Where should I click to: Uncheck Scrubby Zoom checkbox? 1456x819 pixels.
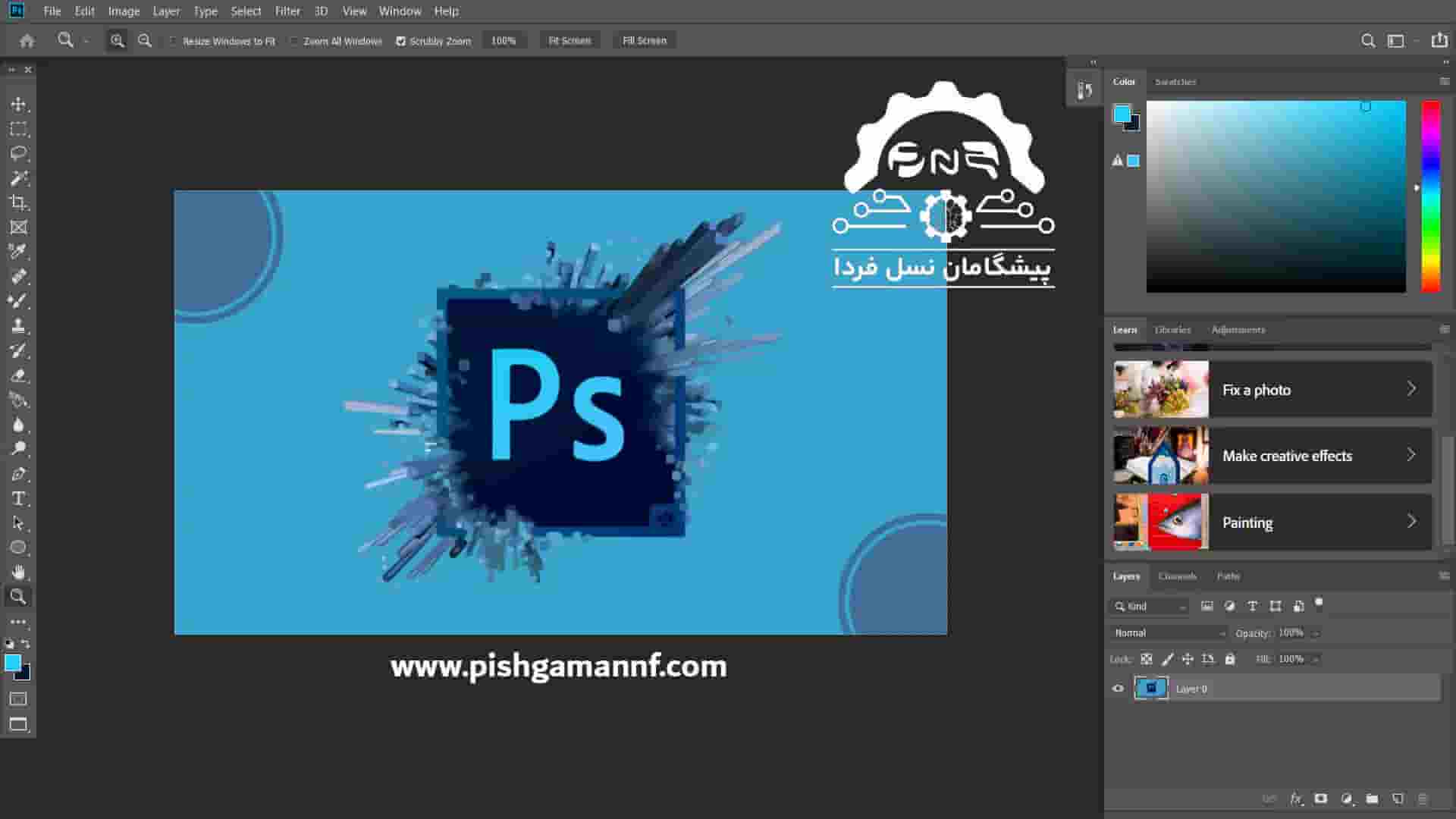point(400,41)
